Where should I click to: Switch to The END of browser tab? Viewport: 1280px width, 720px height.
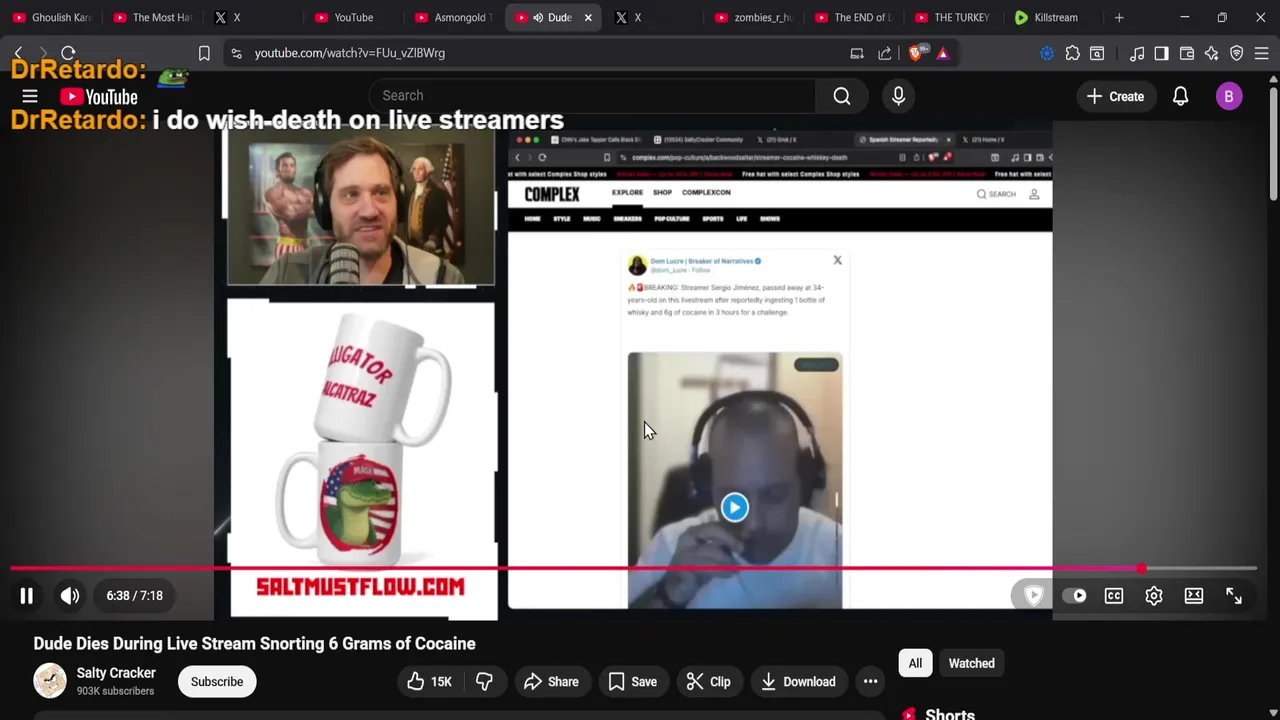pyautogui.click(x=854, y=17)
